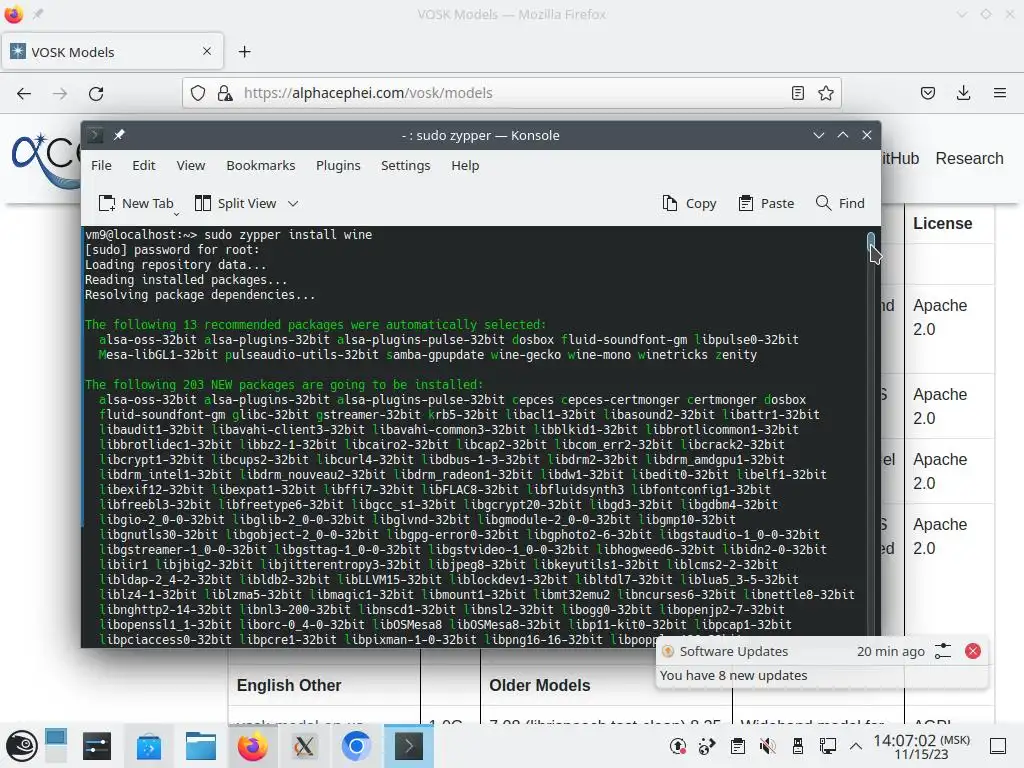Open the updates tray icon
1024x768 pixels.
678,746
